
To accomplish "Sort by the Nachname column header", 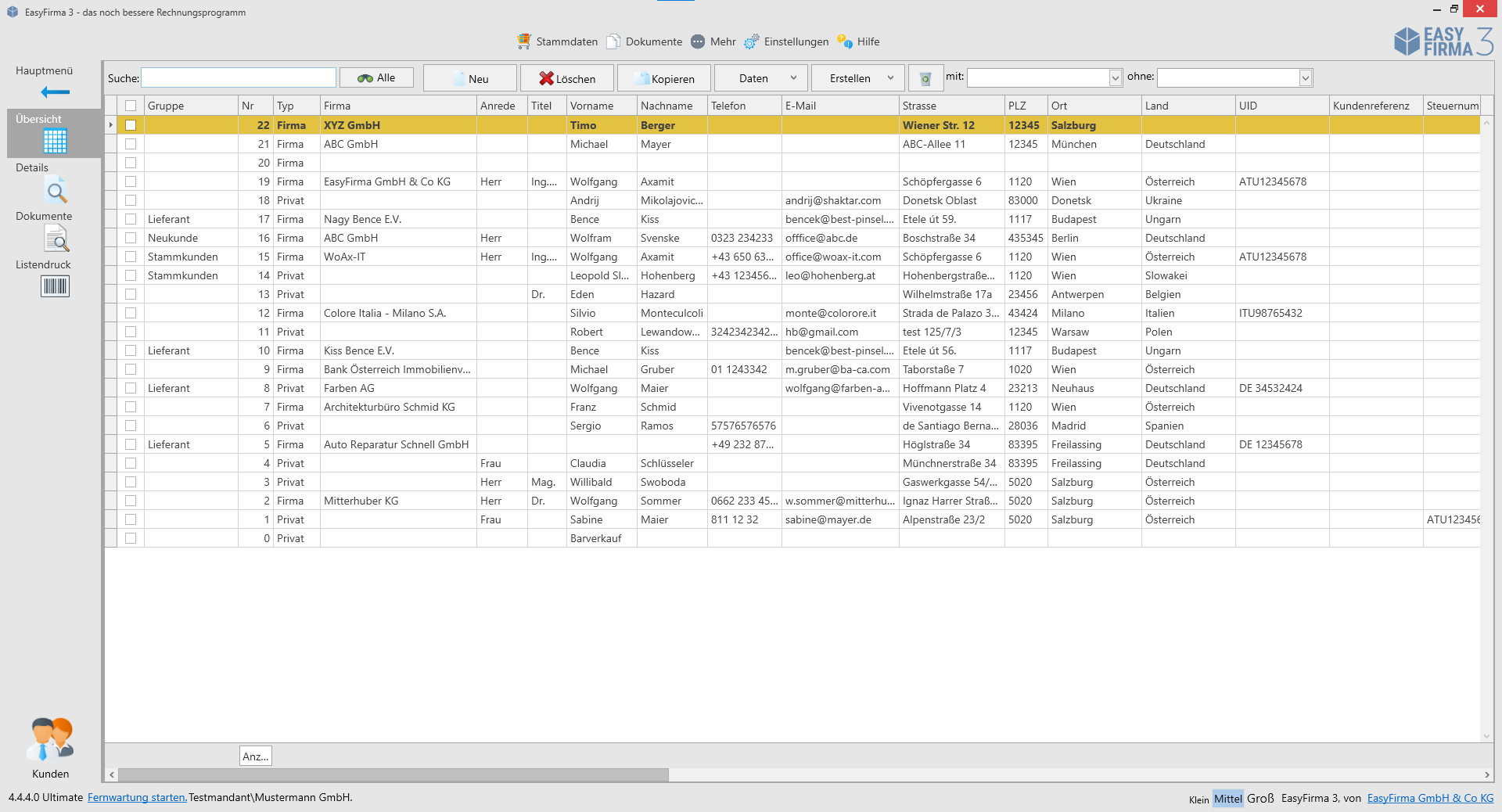I will (x=672, y=106).
